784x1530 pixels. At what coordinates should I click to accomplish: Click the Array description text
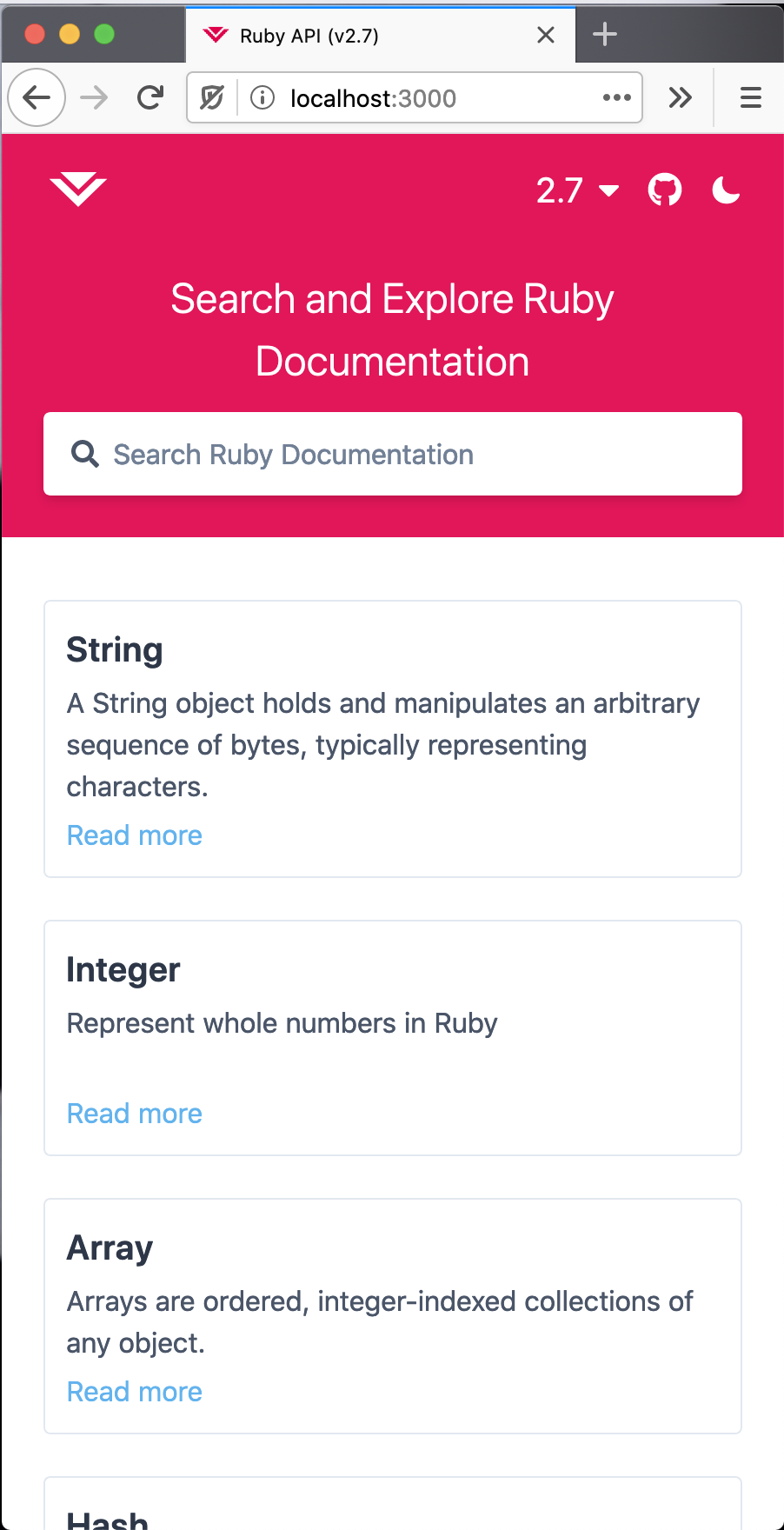(x=380, y=1322)
